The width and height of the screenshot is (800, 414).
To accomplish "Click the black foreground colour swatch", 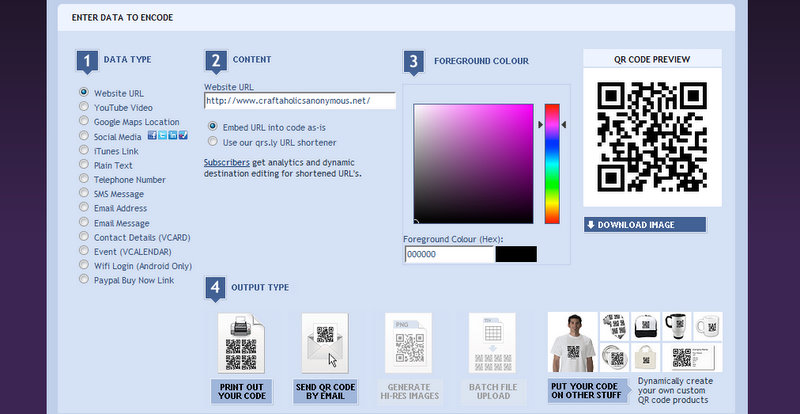I will point(516,254).
